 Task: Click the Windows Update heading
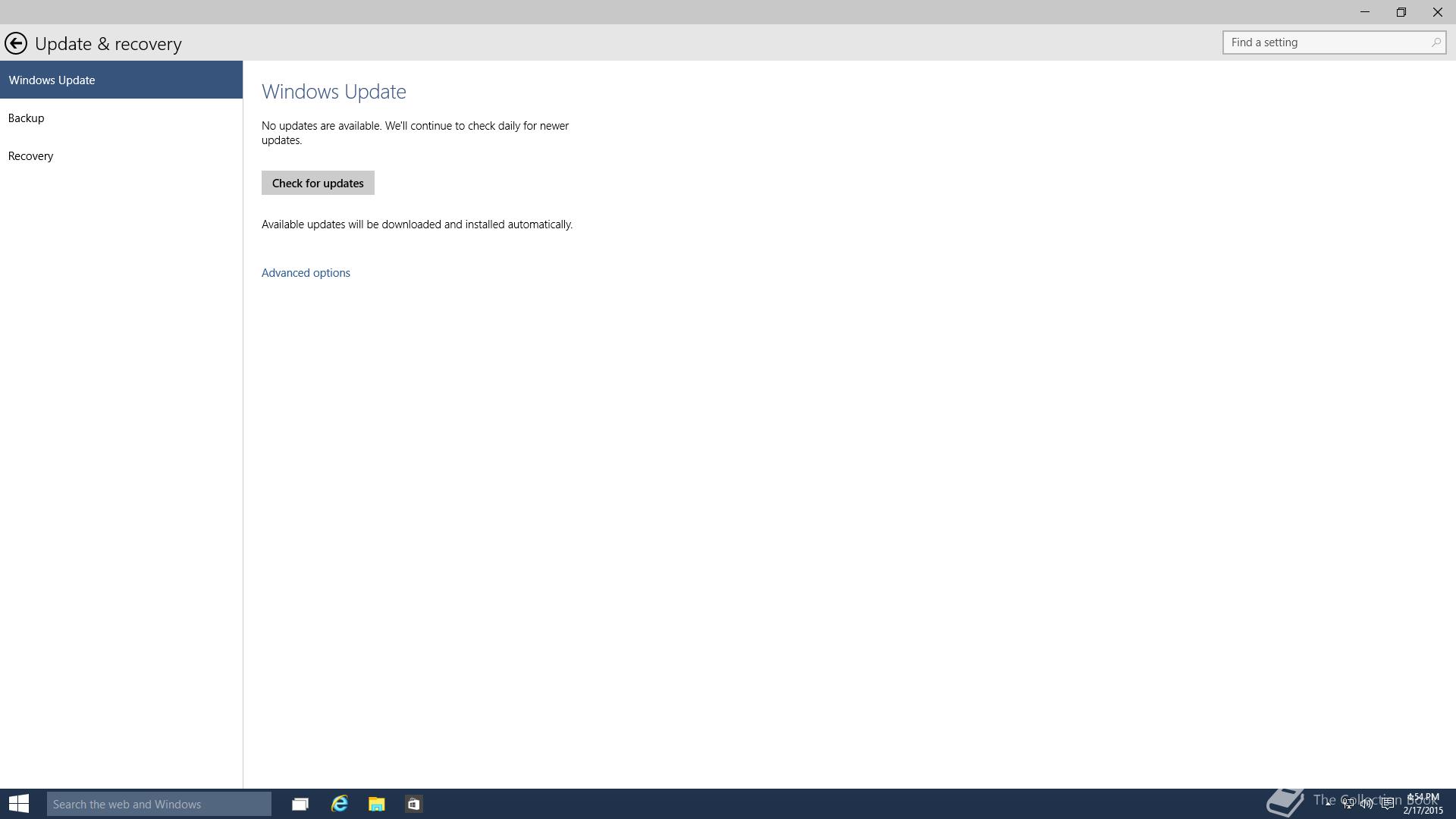click(334, 91)
